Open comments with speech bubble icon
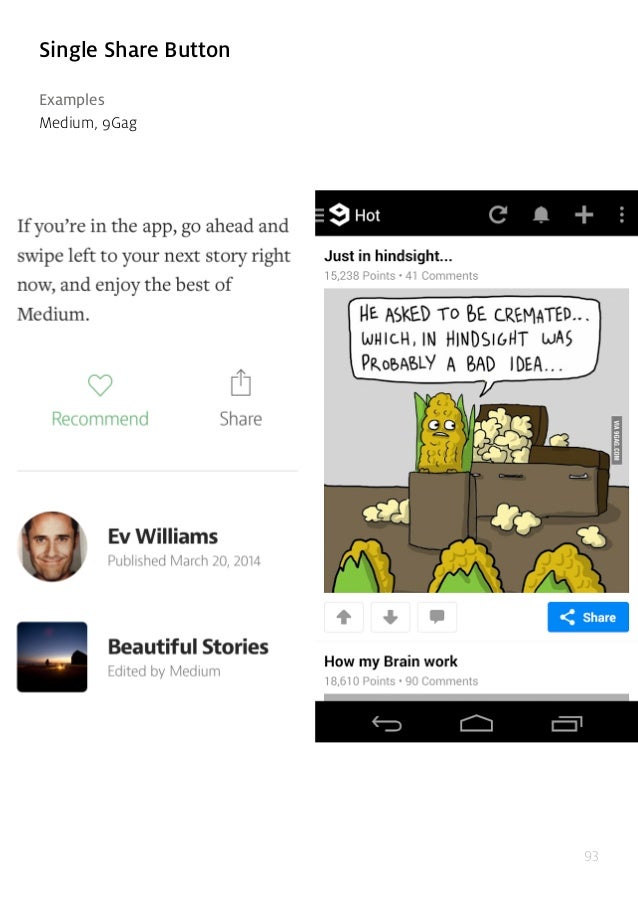Viewport: 638px width, 903px height. [437, 617]
